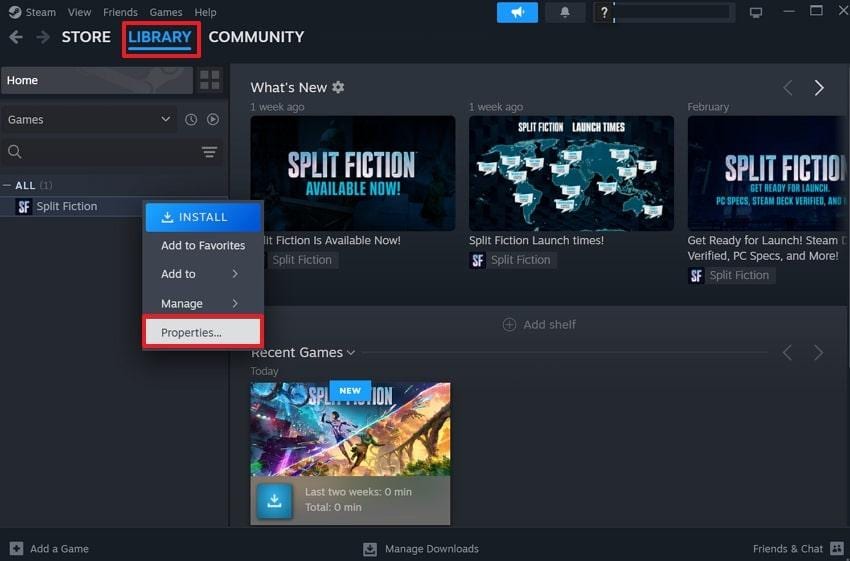Image resolution: width=850 pixels, height=561 pixels.
Task: Show next Recent Games page
Action: click(818, 353)
